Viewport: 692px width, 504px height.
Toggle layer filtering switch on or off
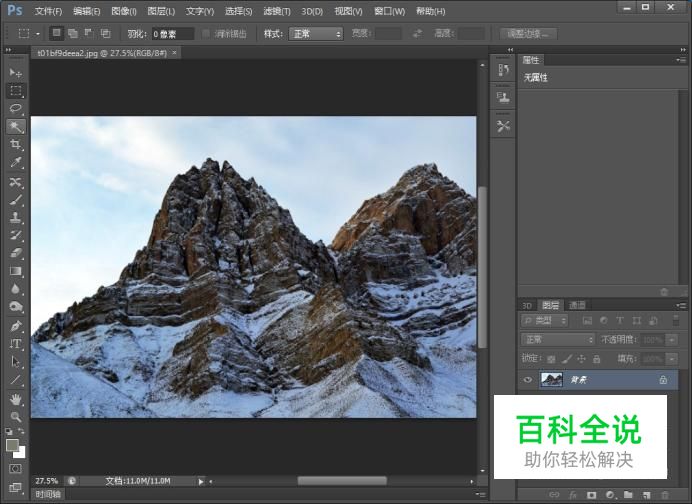coord(675,321)
